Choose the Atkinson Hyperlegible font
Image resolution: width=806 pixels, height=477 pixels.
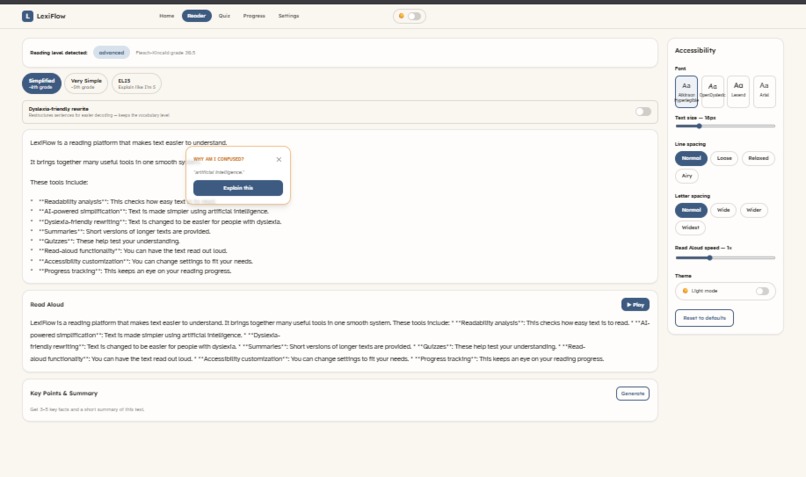[686, 91]
